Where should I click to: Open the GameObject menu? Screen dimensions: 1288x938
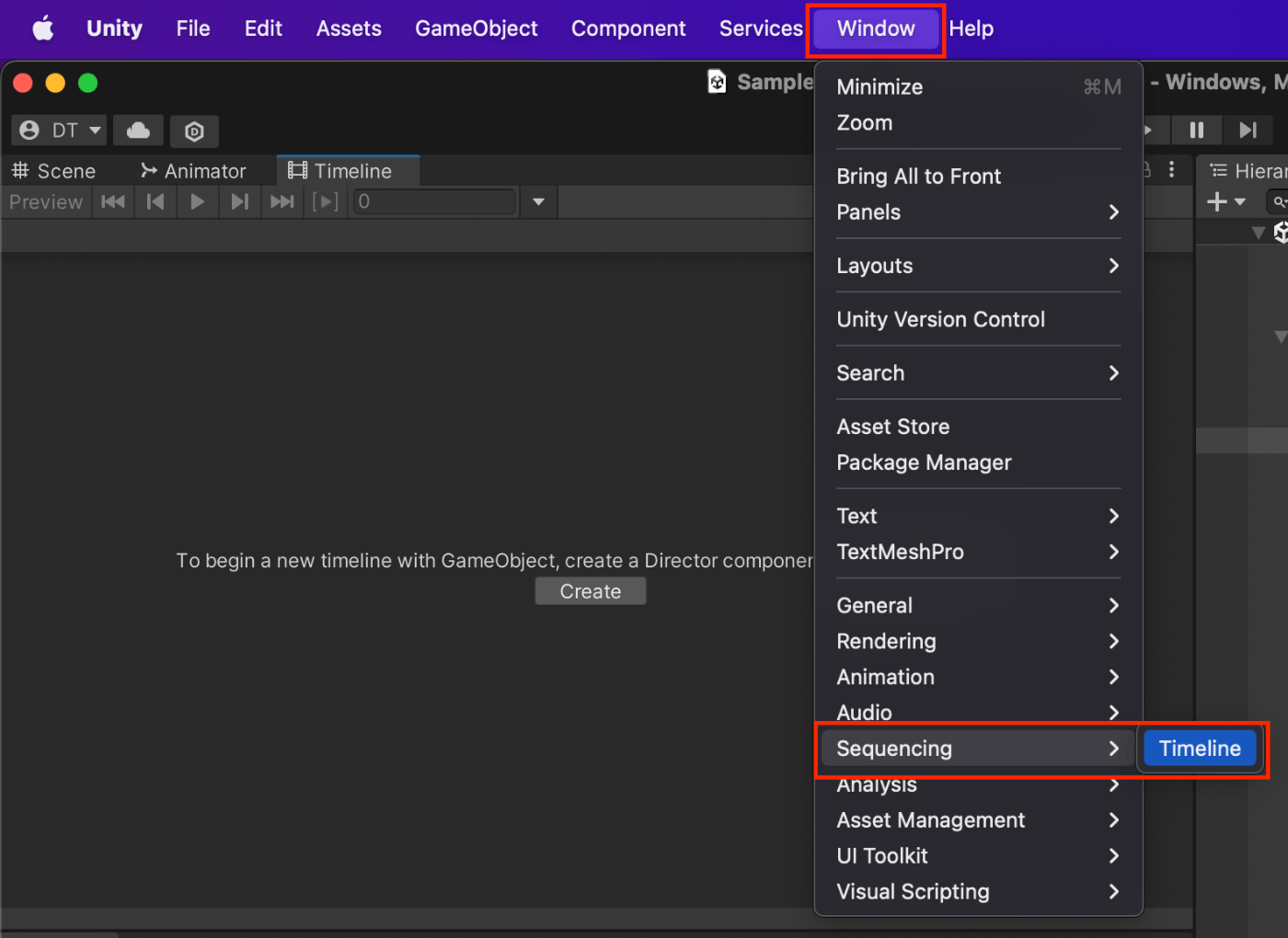(x=476, y=29)
